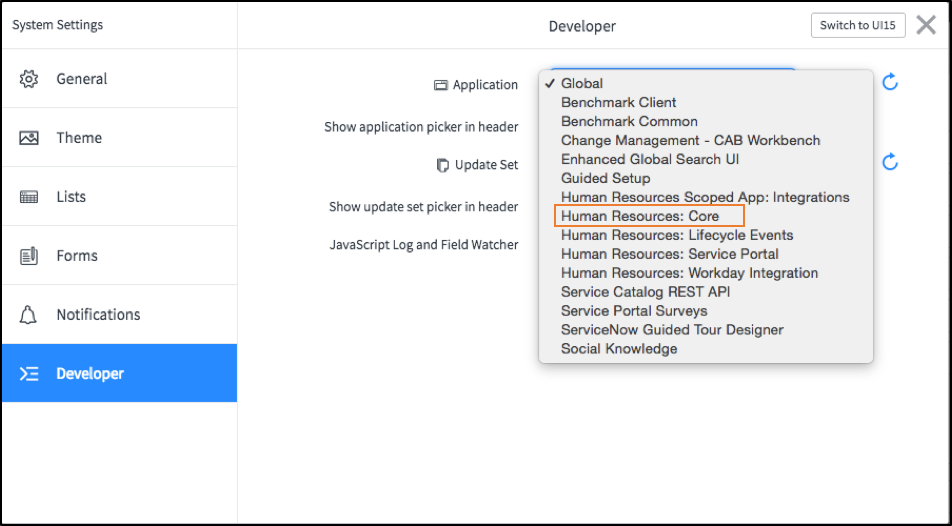
Task: Choose Service Catalog REST API
Action: pos(706,292)
